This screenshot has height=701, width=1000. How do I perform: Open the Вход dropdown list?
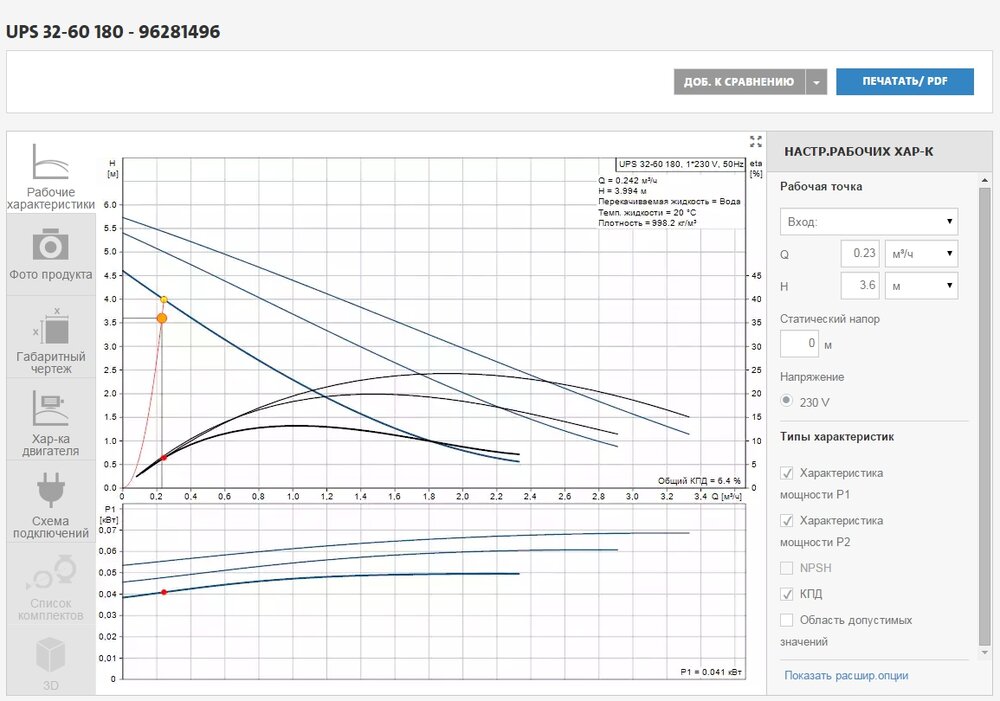pos(868,221)
